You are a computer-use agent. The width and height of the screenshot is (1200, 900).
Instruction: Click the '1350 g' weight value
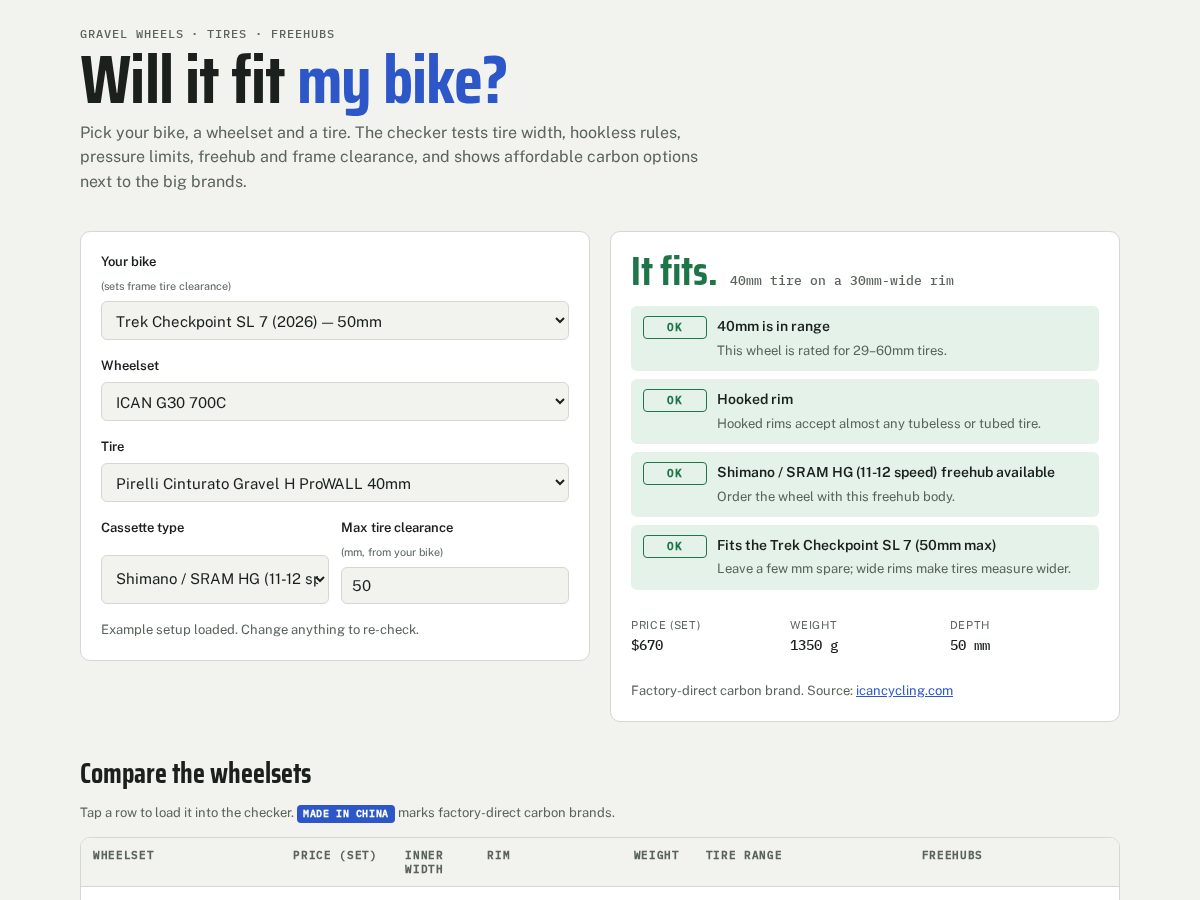click(814, 645)
